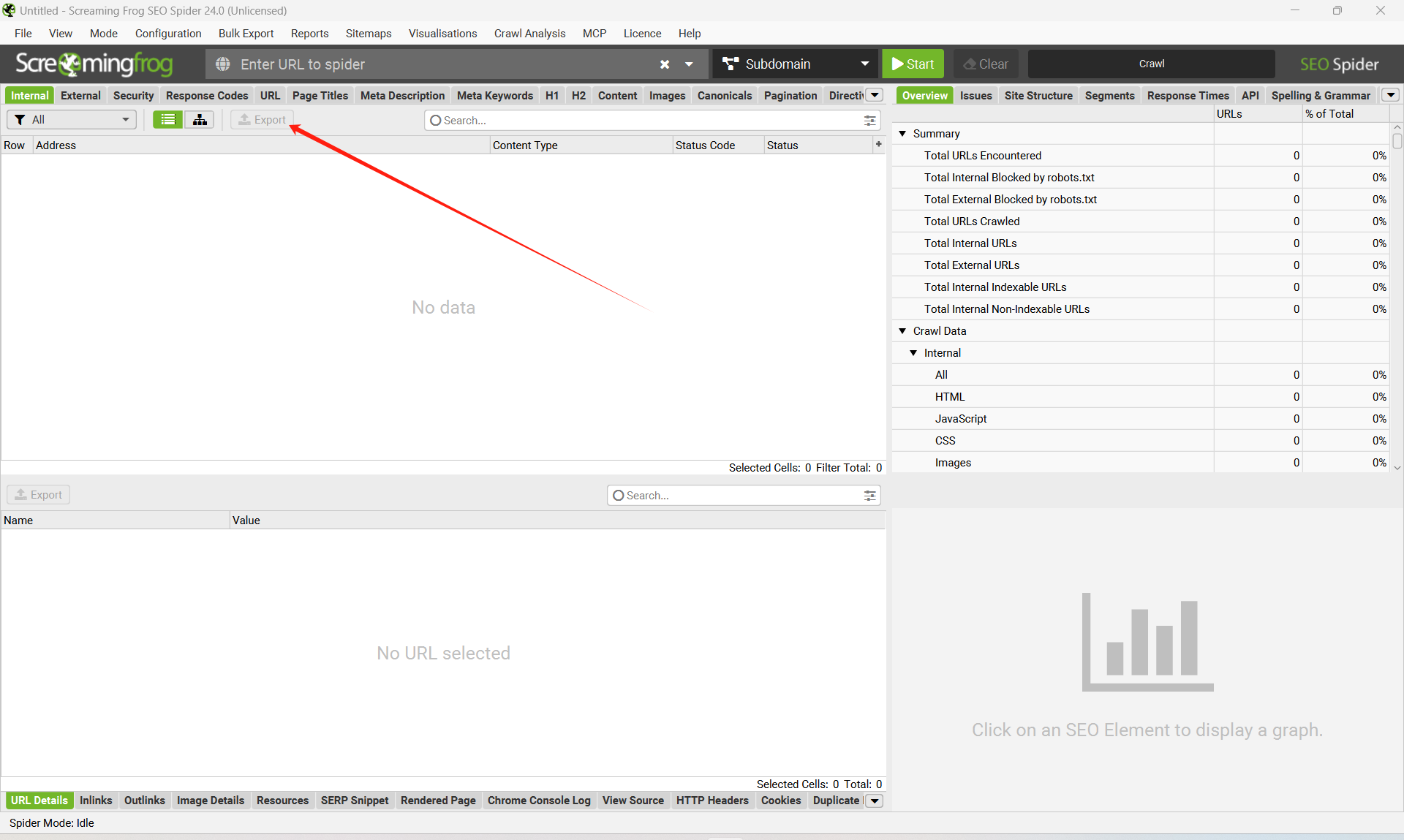Click the Status Code column header
This screenshot has height=840, width=1404.
point(718,145)
